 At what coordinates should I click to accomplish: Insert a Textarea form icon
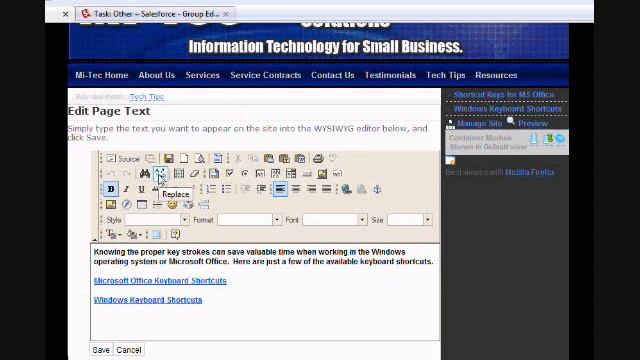pyautogui.click(x=276, y=173)
